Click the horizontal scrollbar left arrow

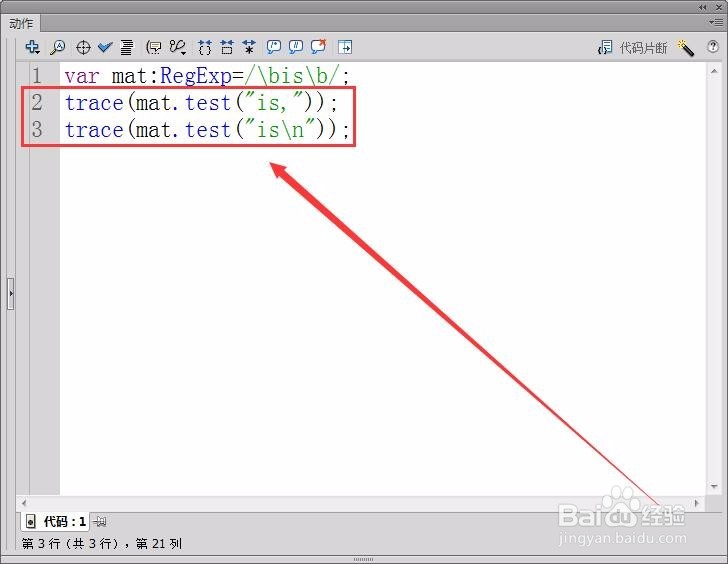click(x=24, y=503)
